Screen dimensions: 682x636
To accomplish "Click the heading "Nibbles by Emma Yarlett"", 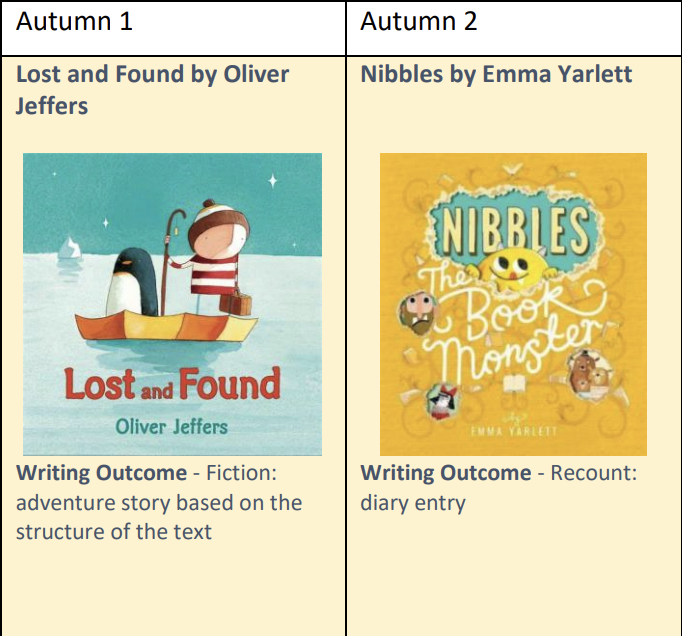I will (496, 74).
